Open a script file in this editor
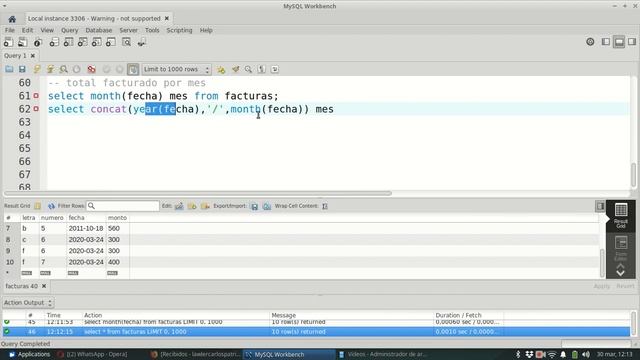640x360 pixels. 9,69
